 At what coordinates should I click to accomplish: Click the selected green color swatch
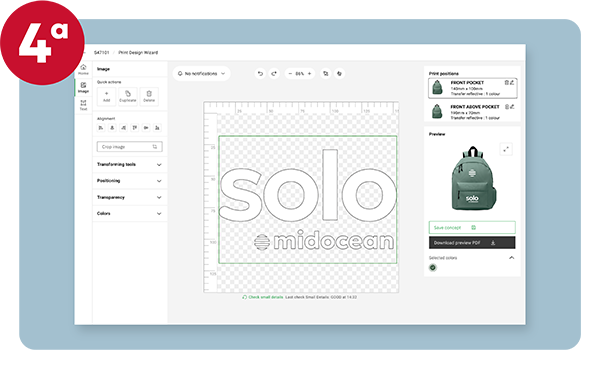point(433,268)
